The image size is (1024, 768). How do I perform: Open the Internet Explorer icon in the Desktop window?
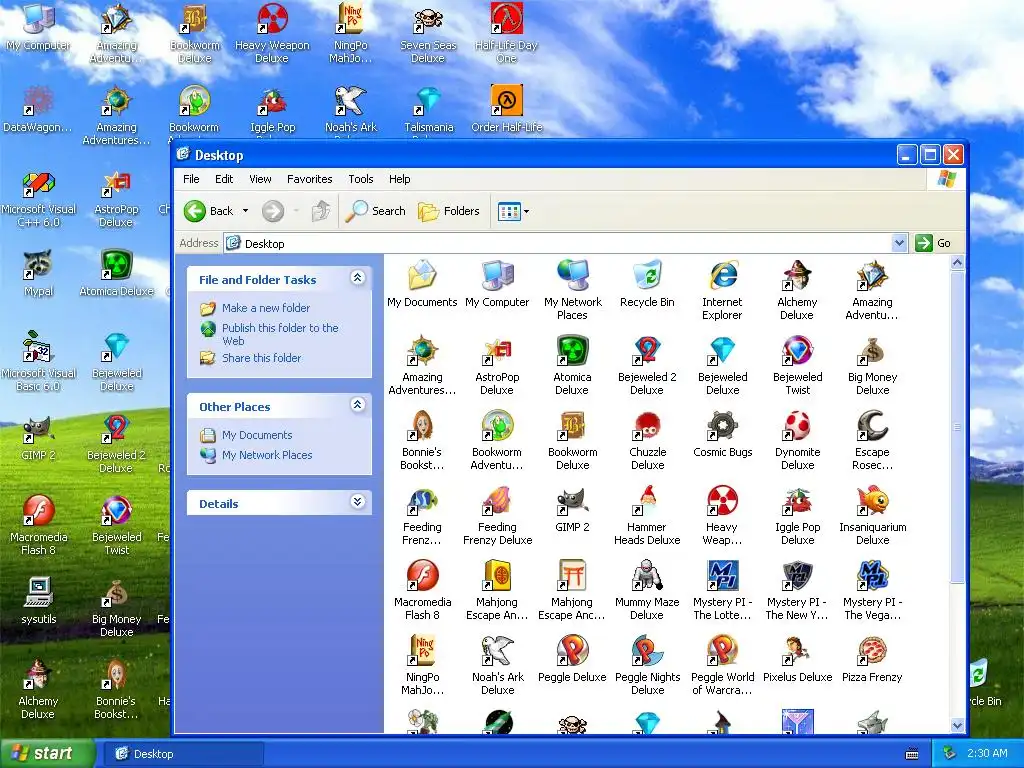click(722, 277)
